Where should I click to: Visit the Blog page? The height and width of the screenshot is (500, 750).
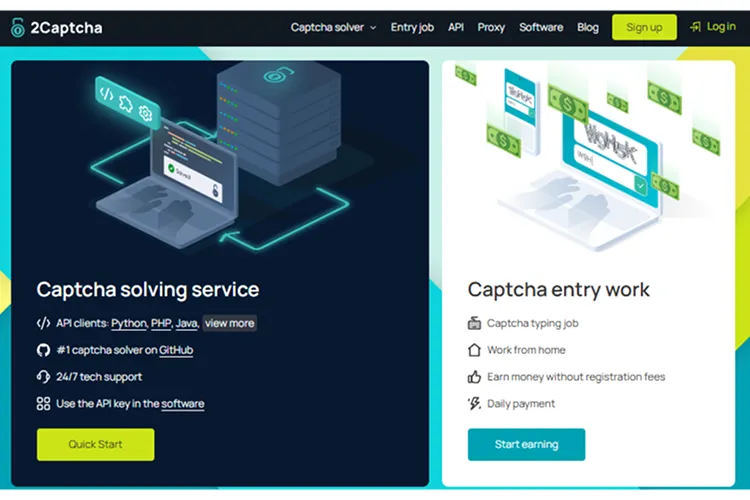click(588, 27)
